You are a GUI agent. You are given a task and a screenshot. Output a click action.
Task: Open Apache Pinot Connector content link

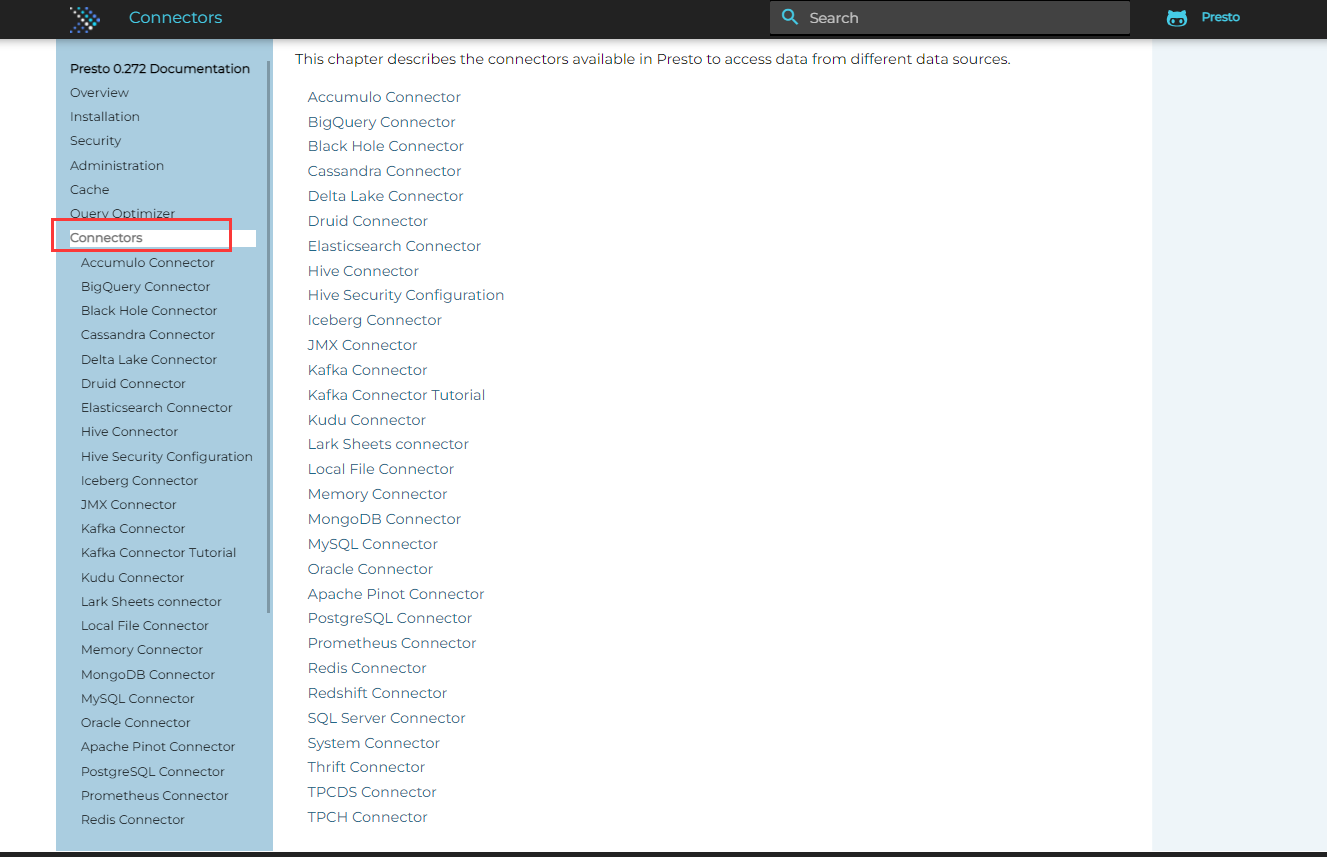[x=396, y=594]
